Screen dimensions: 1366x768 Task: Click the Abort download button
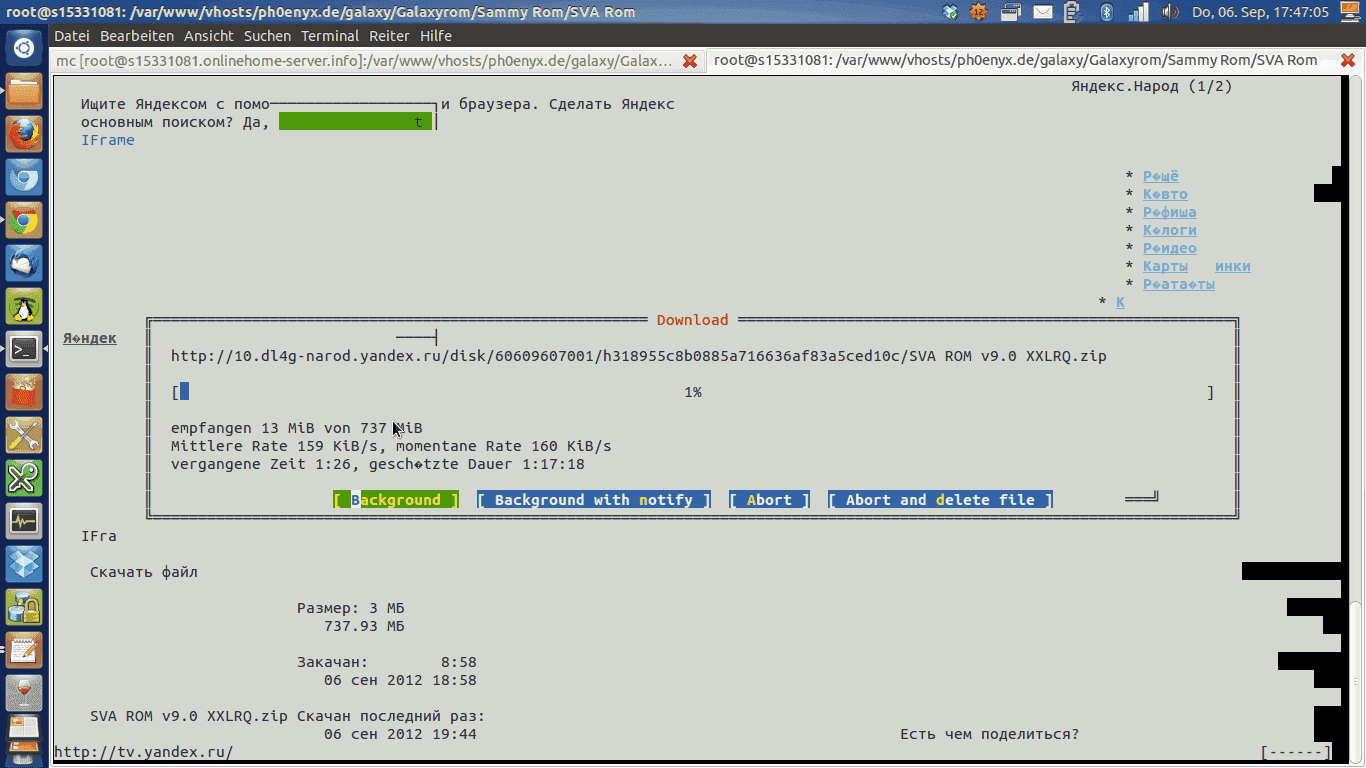tap(769, 500)
